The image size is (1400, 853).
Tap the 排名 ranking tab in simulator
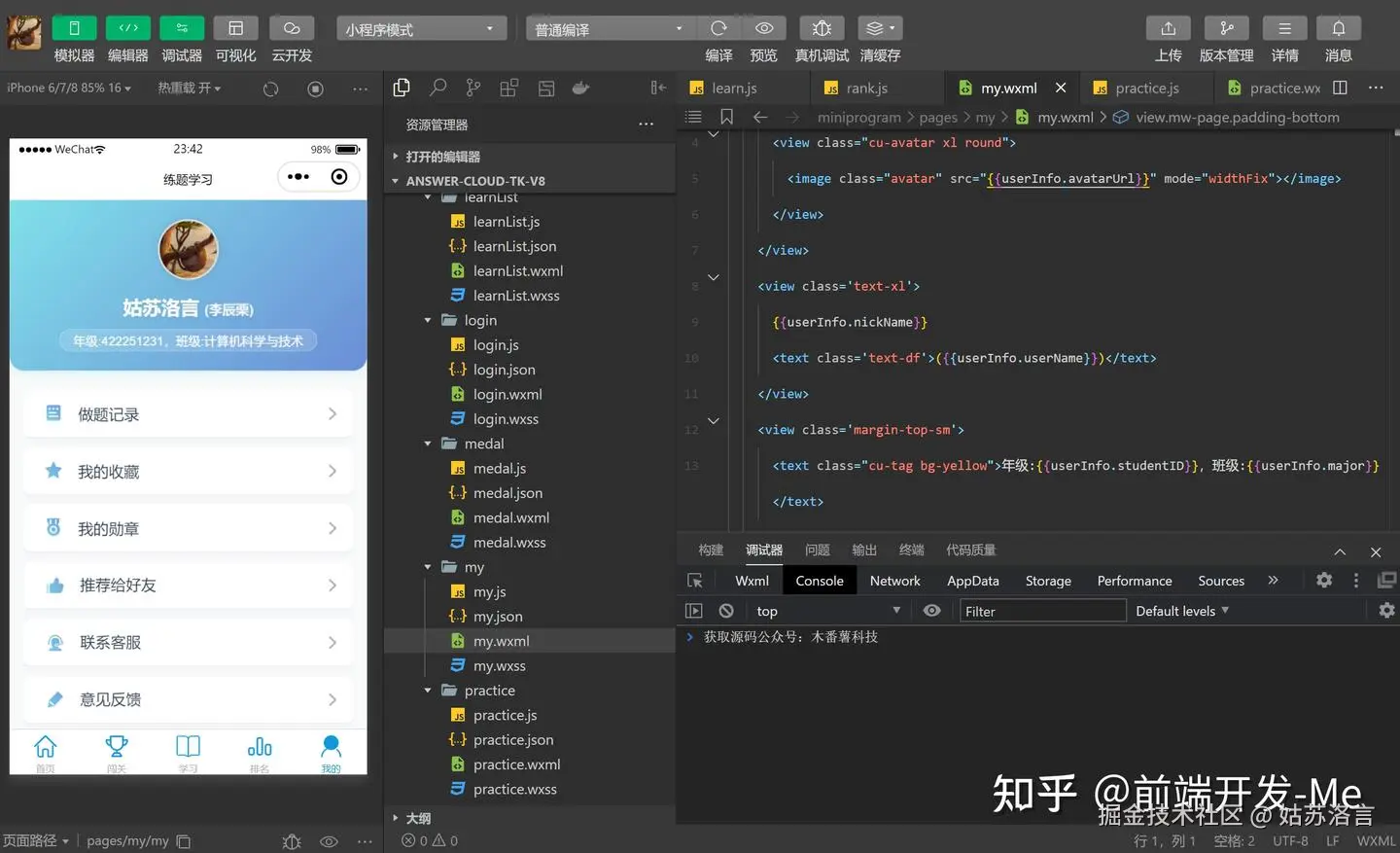click(x=260, y=753)
